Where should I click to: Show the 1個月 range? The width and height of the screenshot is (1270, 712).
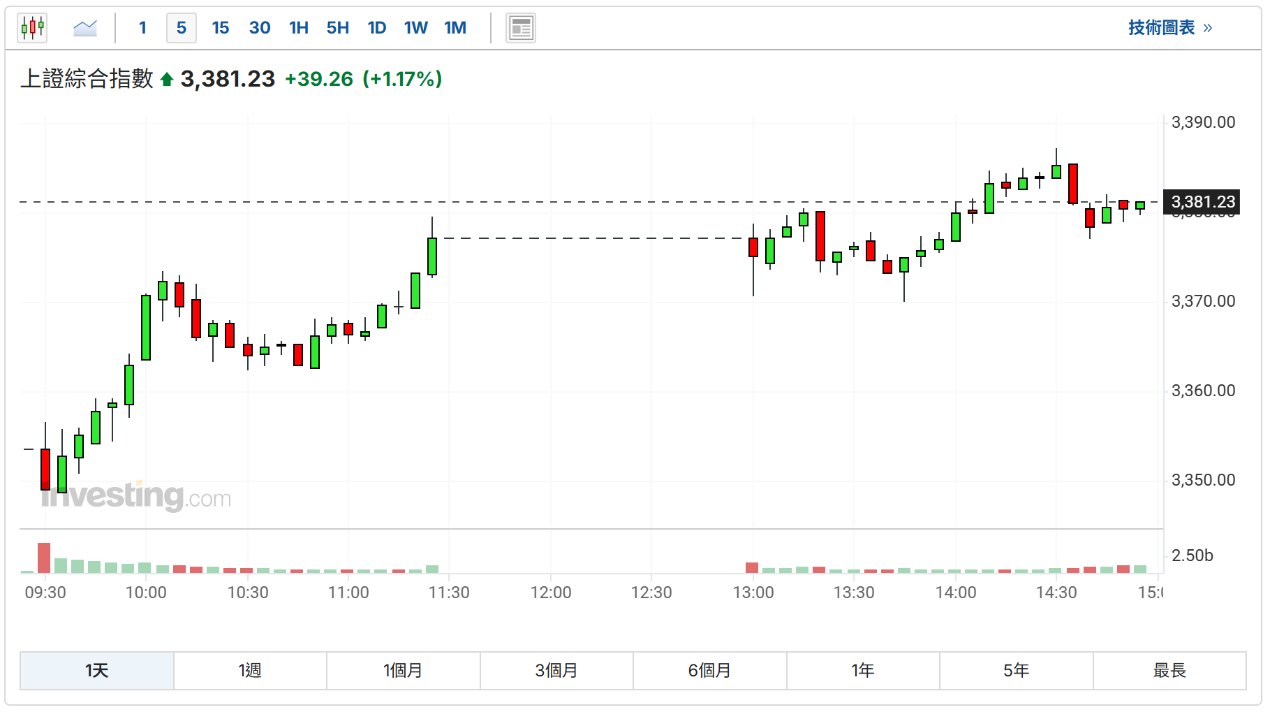pyautogui.click(x=403, y=670)
